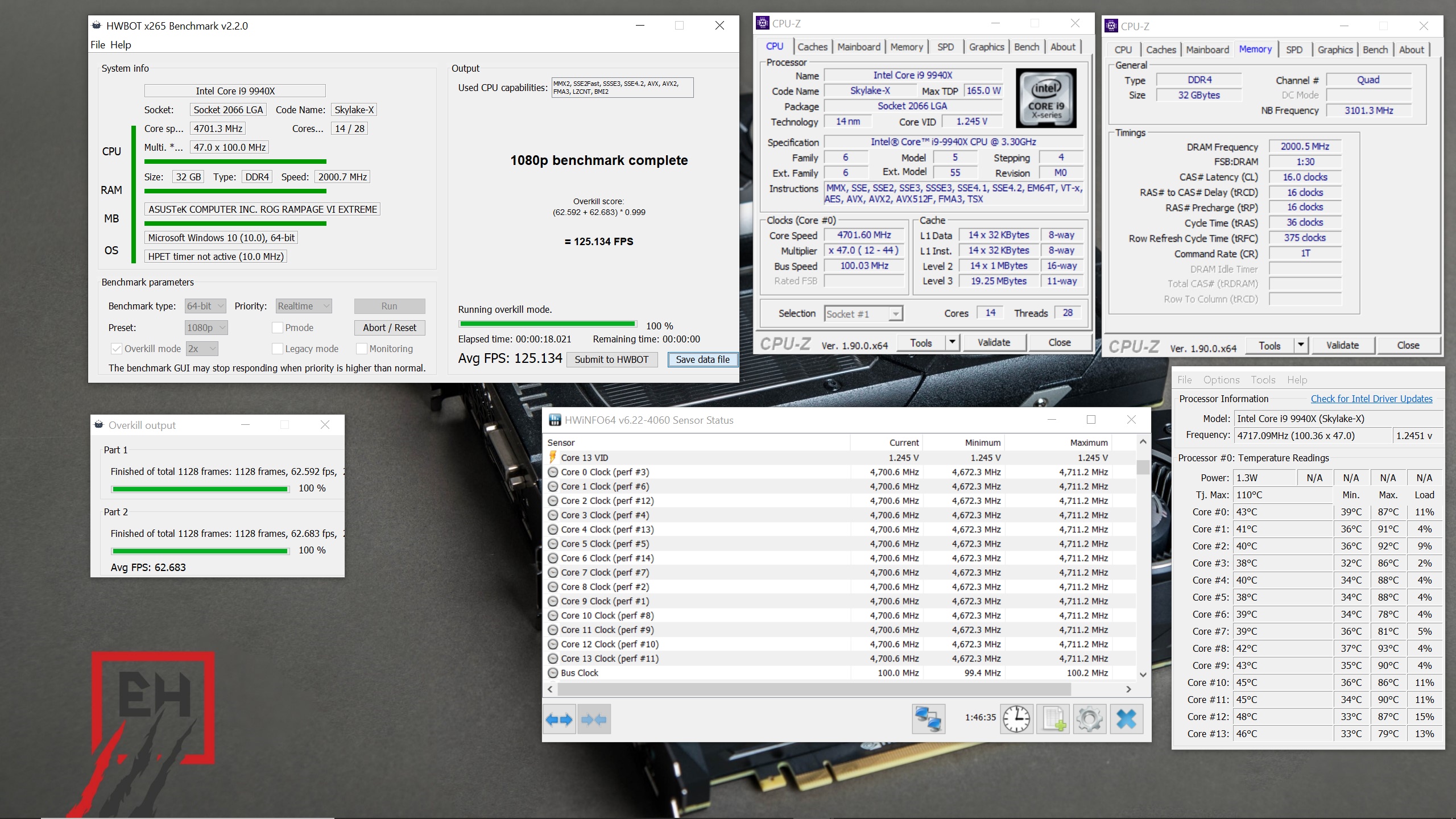
Task: Click Close button in CPU-Z Memory window
Action: coord(1408,345)
